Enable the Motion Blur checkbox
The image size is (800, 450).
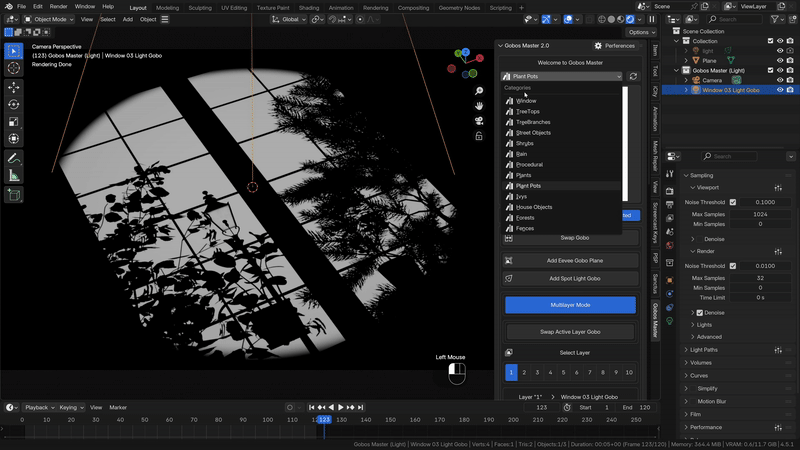point(692,401)
